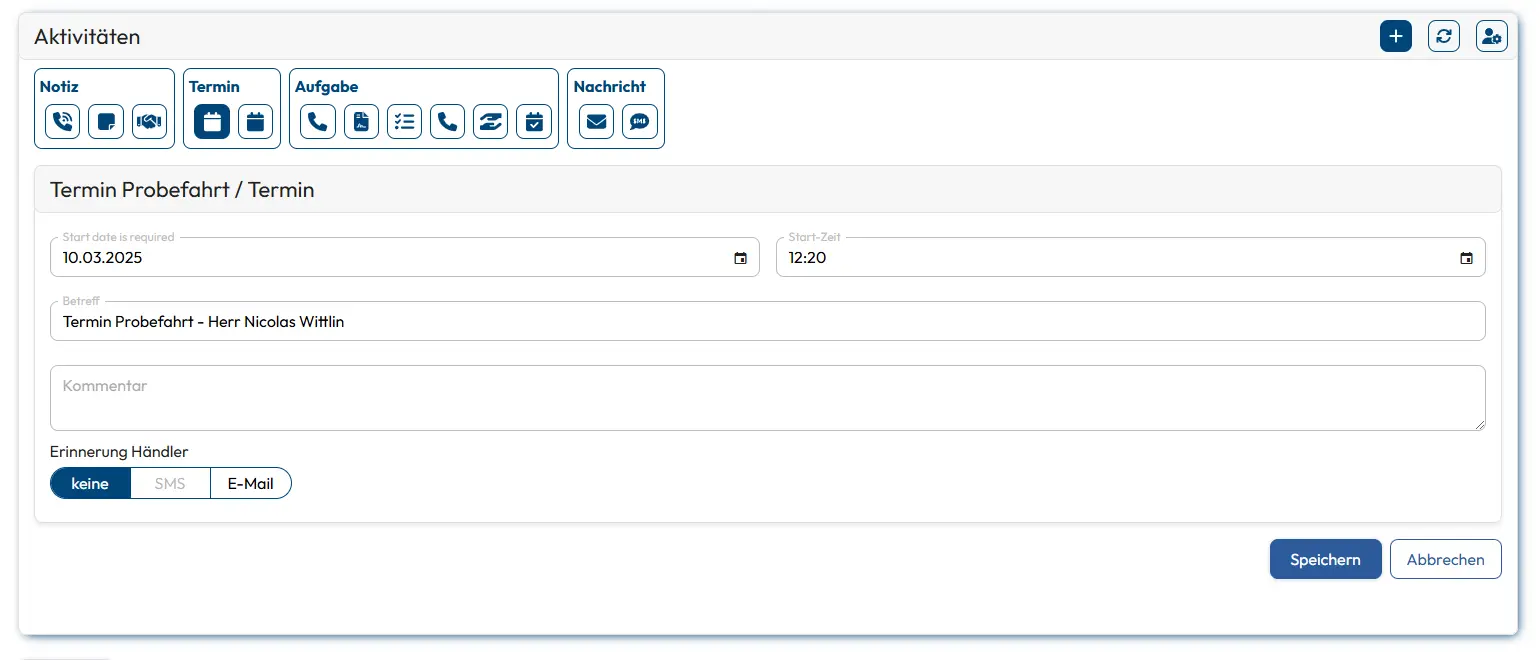This screenshot has width=1540, height=660.
Task: Click the Speichern button
Action: coord(1325,559)
